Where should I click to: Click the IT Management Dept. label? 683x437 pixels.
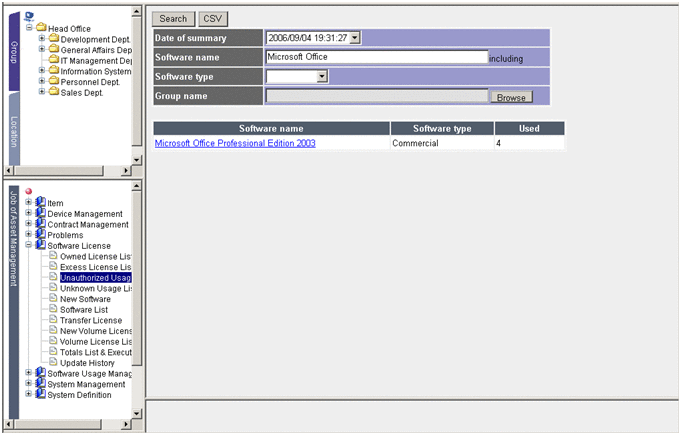[x=96, y=61]
